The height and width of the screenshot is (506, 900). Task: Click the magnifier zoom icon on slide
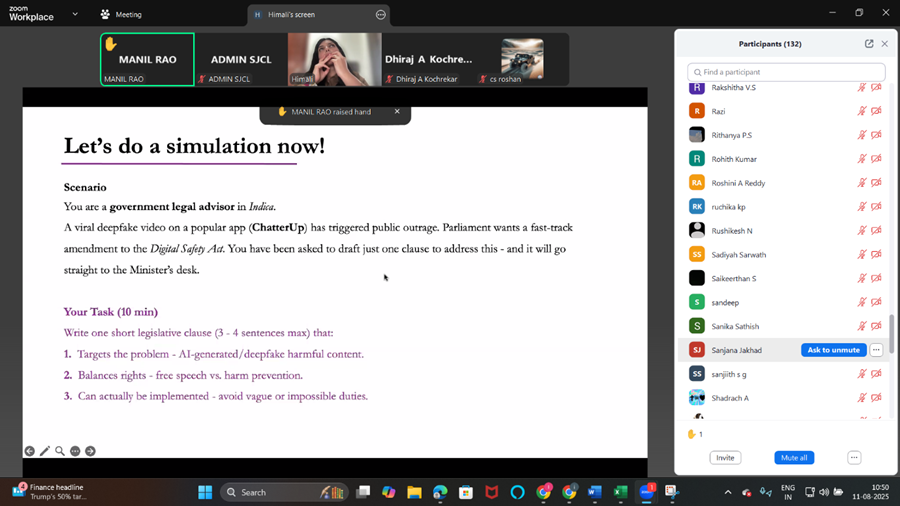pos(60,451)
